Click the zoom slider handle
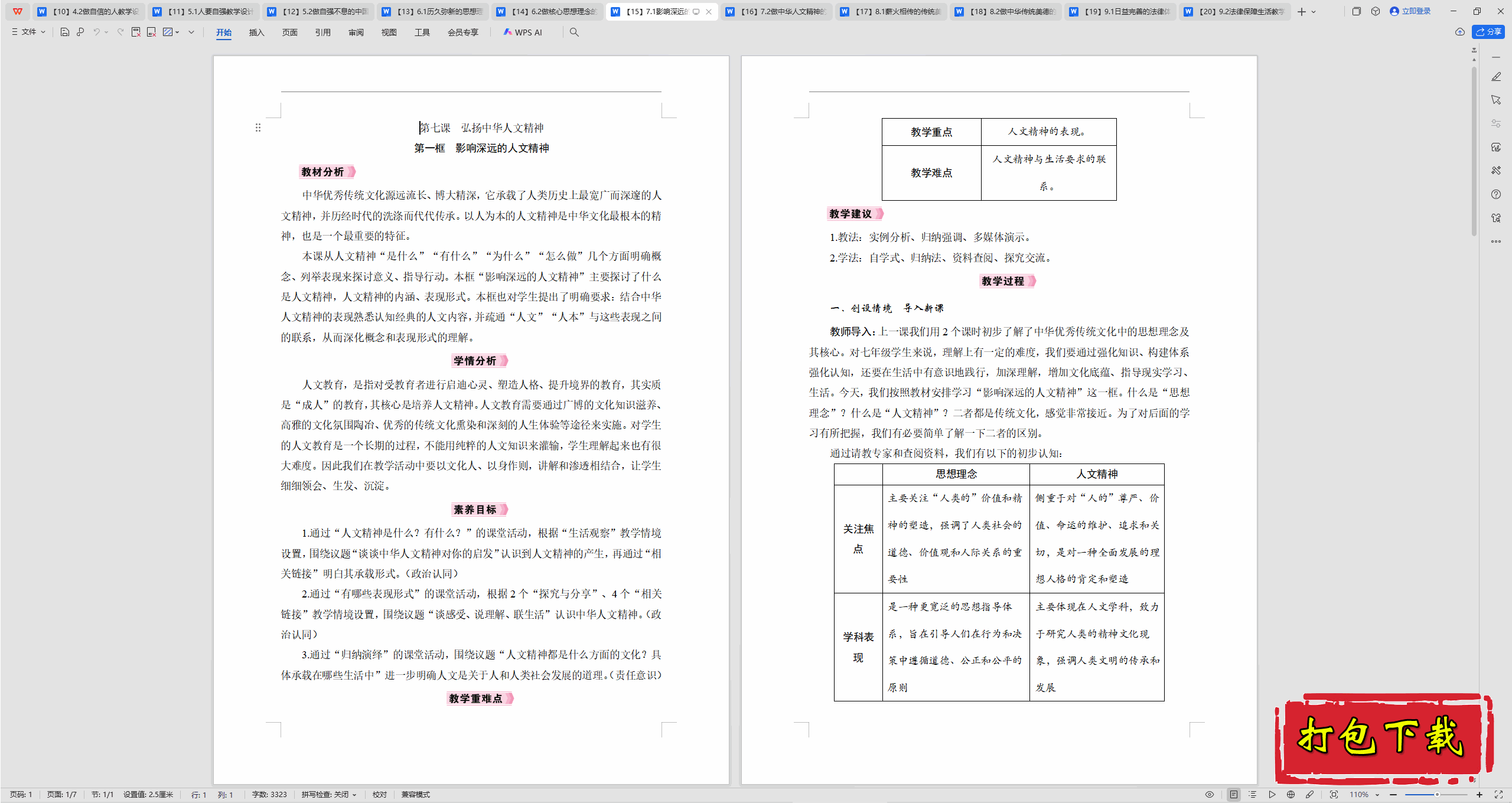 [x=1437, y=795]
